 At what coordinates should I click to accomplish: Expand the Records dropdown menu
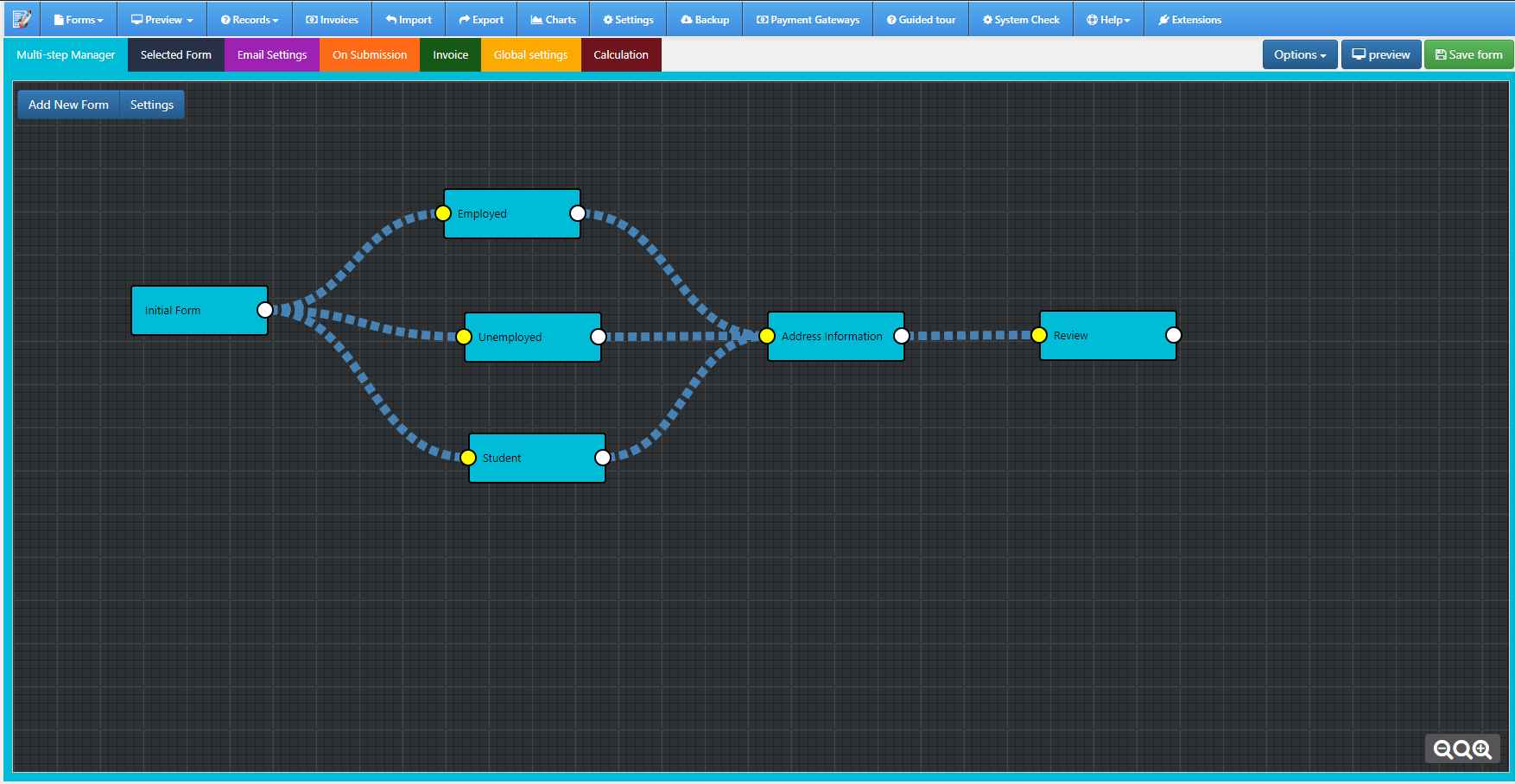tap(250, 19)
